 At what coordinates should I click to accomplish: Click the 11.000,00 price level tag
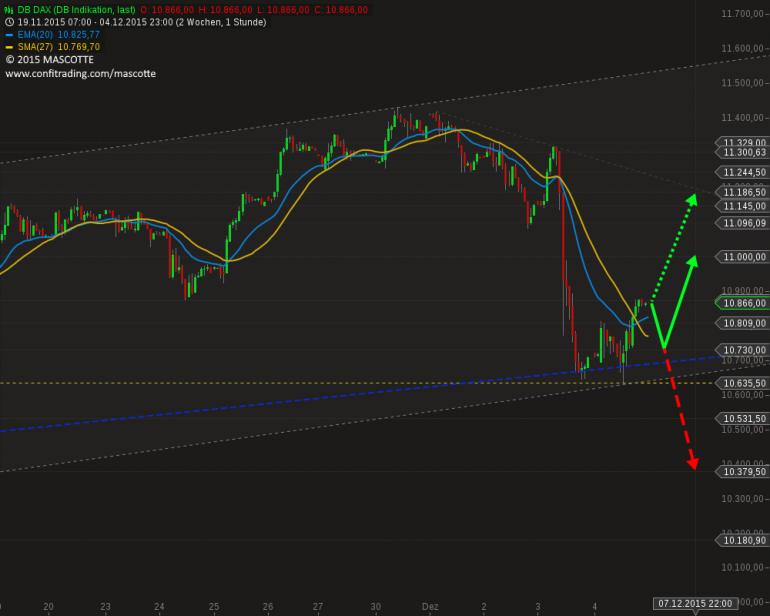742,257
